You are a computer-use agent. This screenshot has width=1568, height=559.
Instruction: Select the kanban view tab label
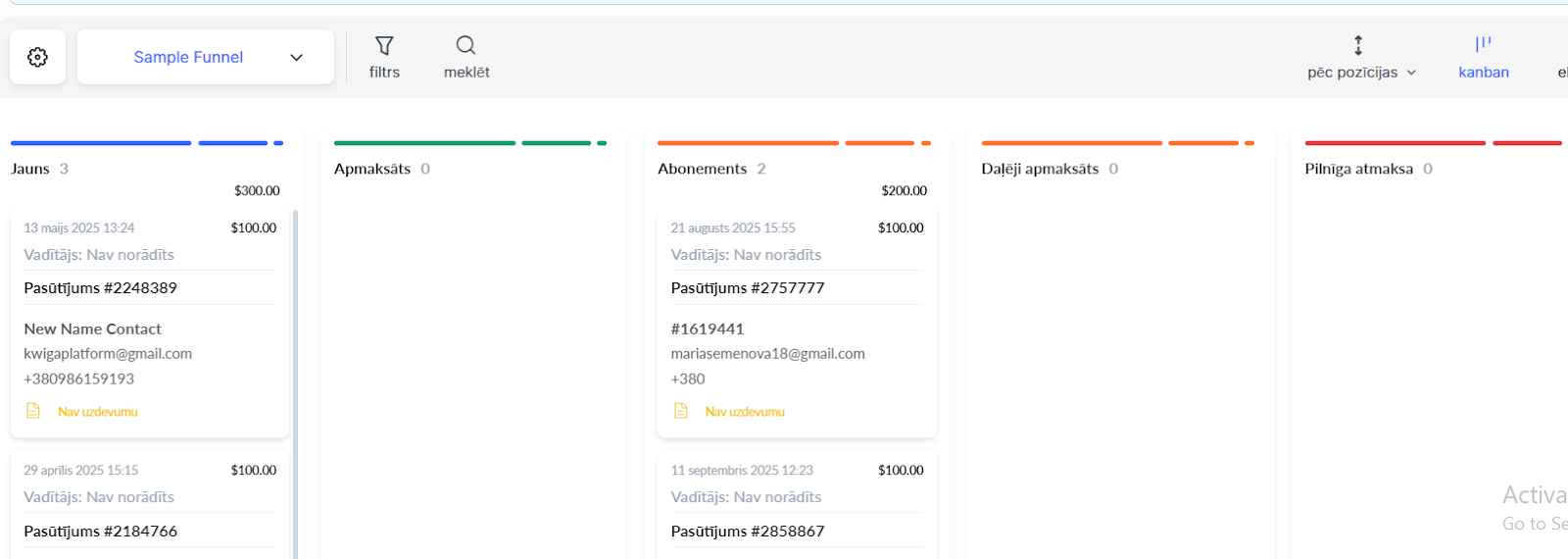pos(1483,73)
